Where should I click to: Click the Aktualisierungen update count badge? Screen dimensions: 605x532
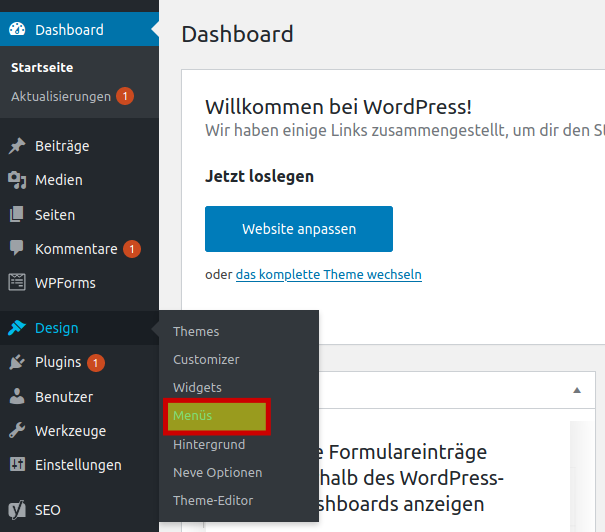pos(125,96)
